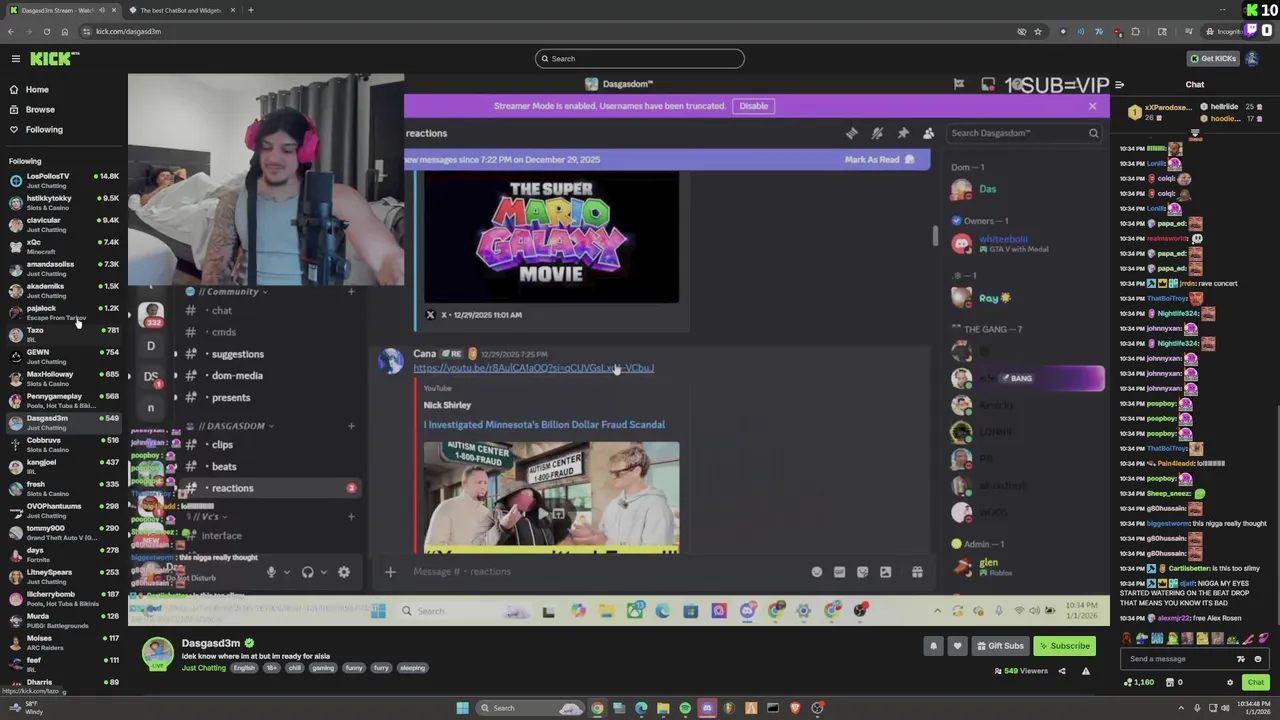Collapse the DASGASDOM category
This screenshot has height=720, width=1280.
pyautogui.click(x=233, y=426)
